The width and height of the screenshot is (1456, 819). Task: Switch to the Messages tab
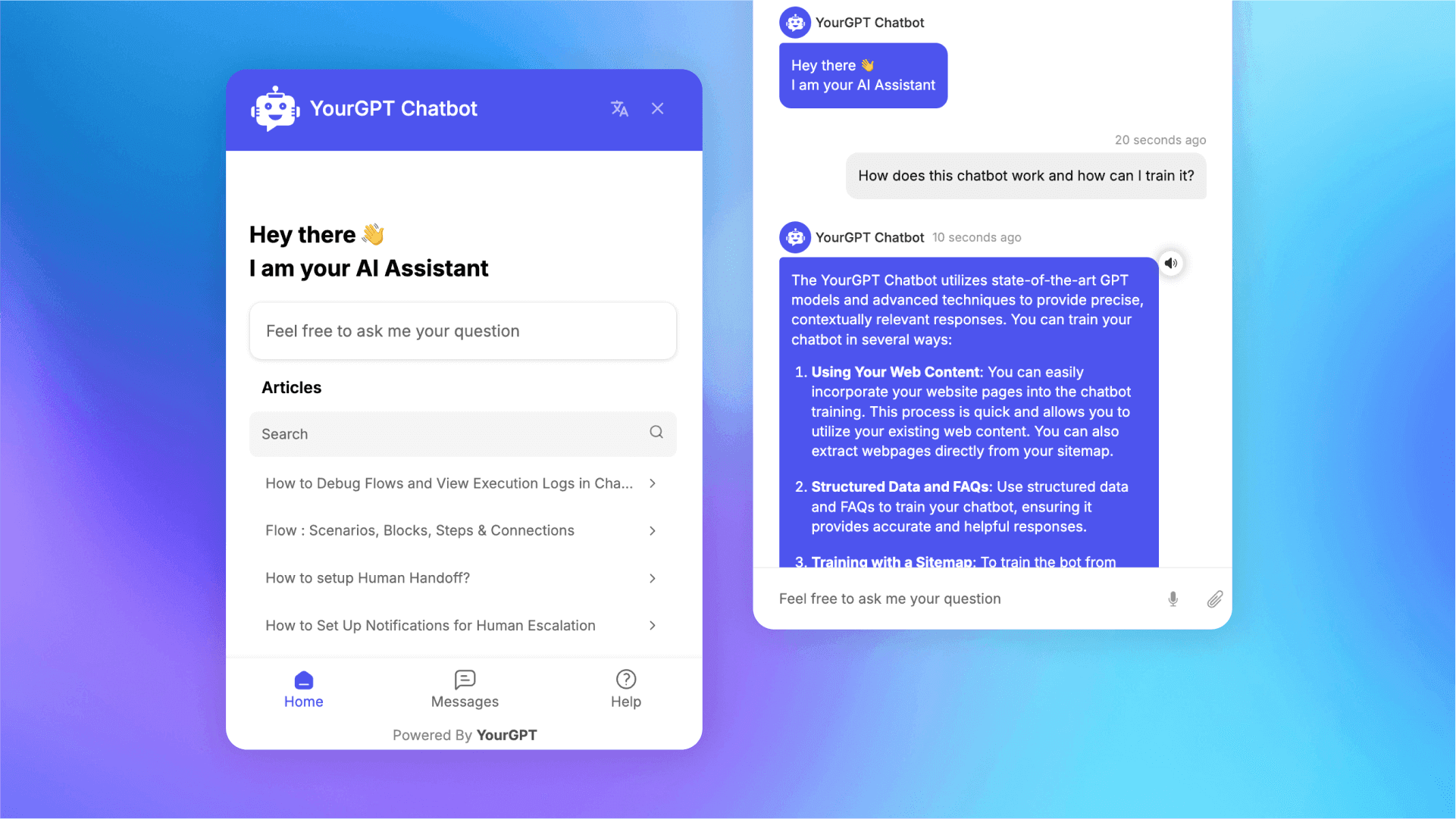[x=464, y=689]
